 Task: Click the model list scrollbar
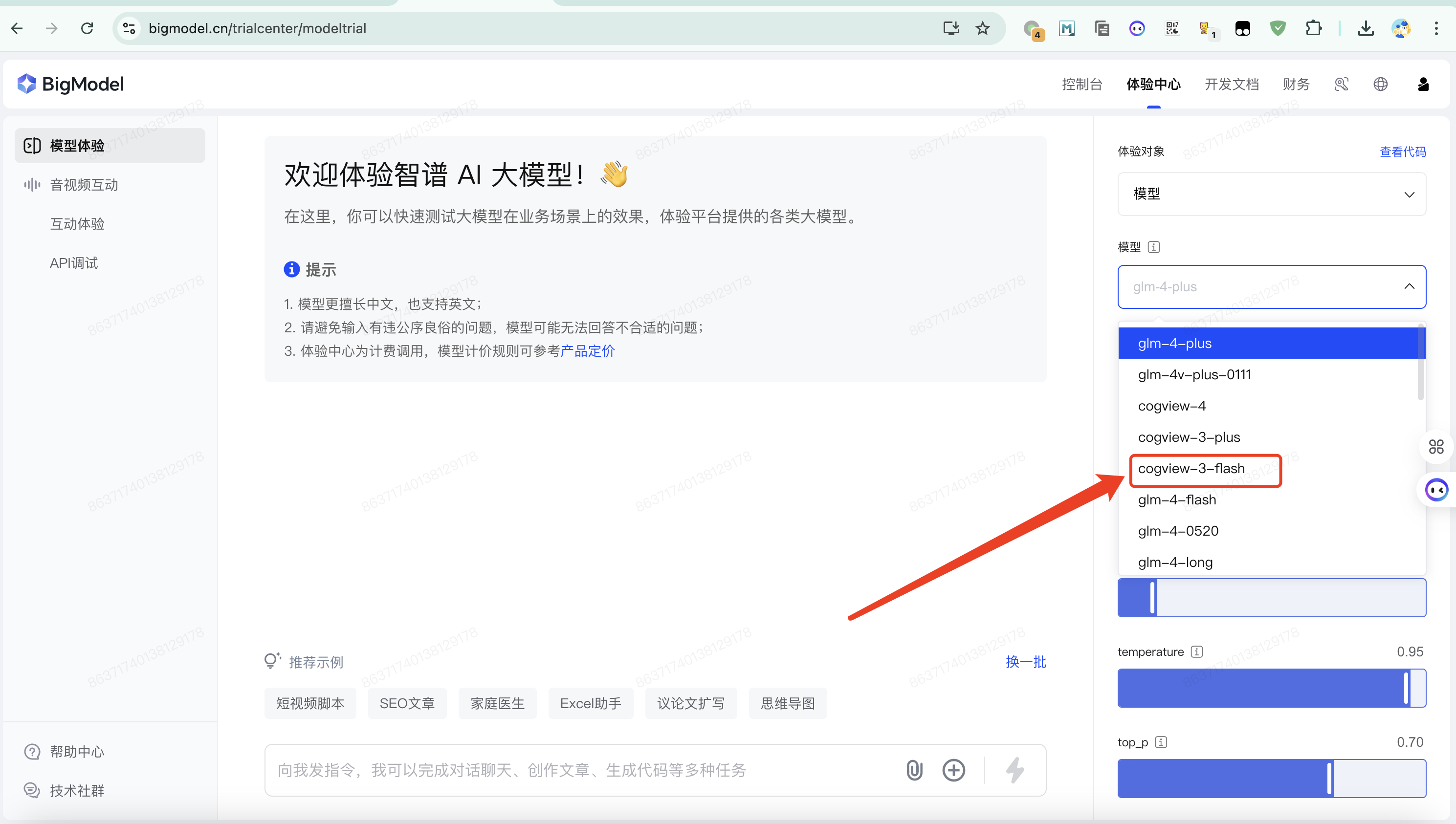(1421, 363)
